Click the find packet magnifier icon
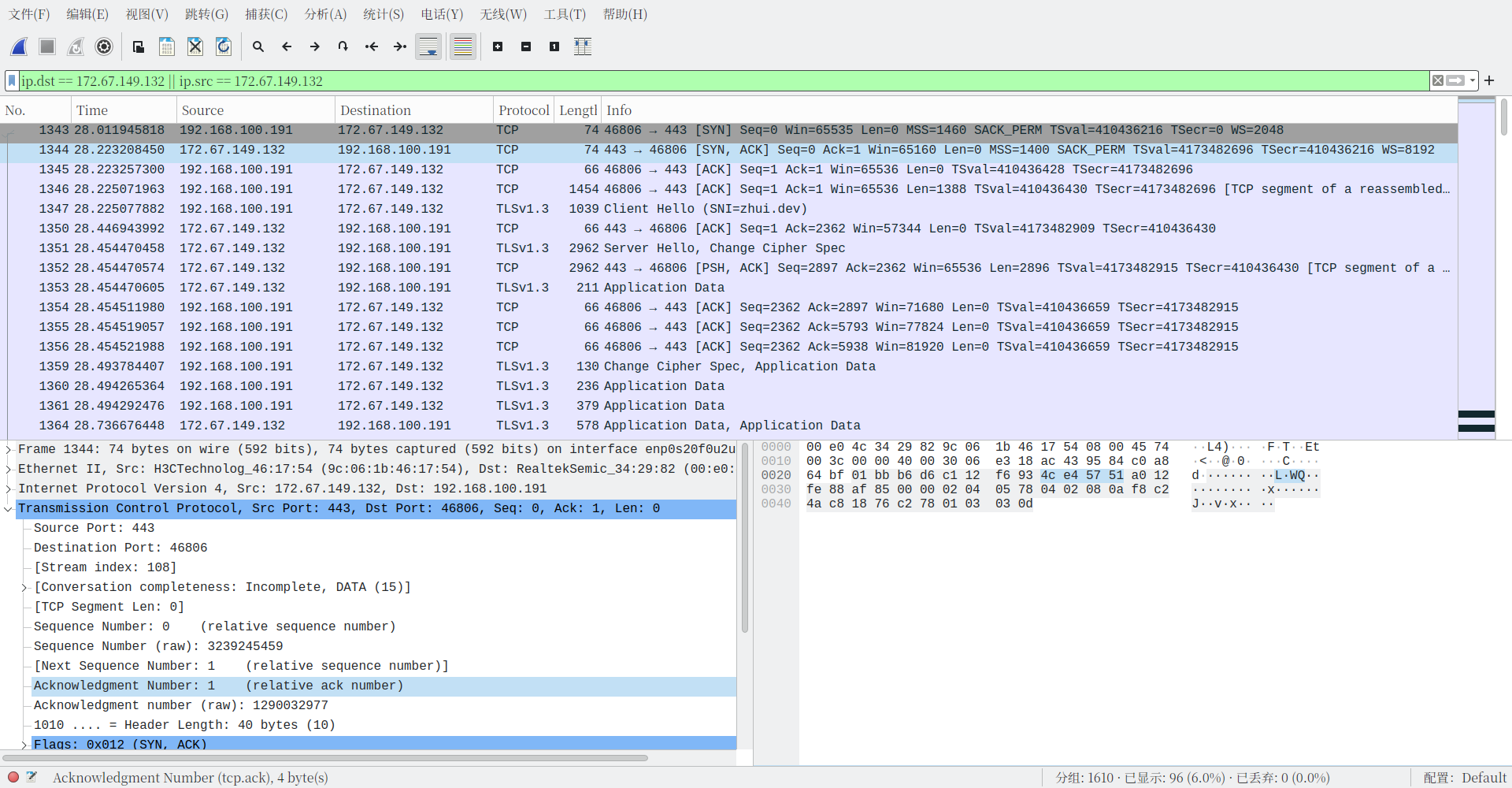 point(258,46)
